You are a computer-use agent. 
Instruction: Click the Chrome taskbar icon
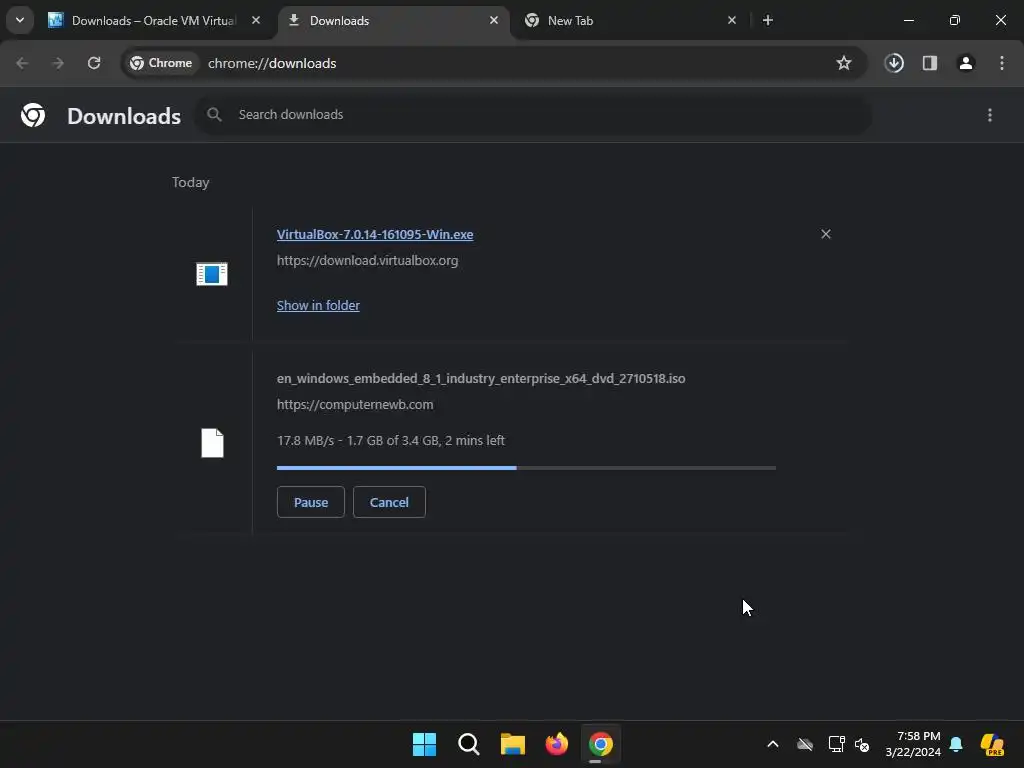[x=601, y=744]
